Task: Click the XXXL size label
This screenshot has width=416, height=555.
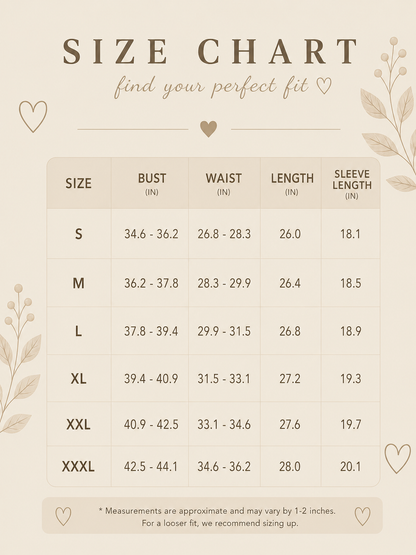Action: click(78, 466)
